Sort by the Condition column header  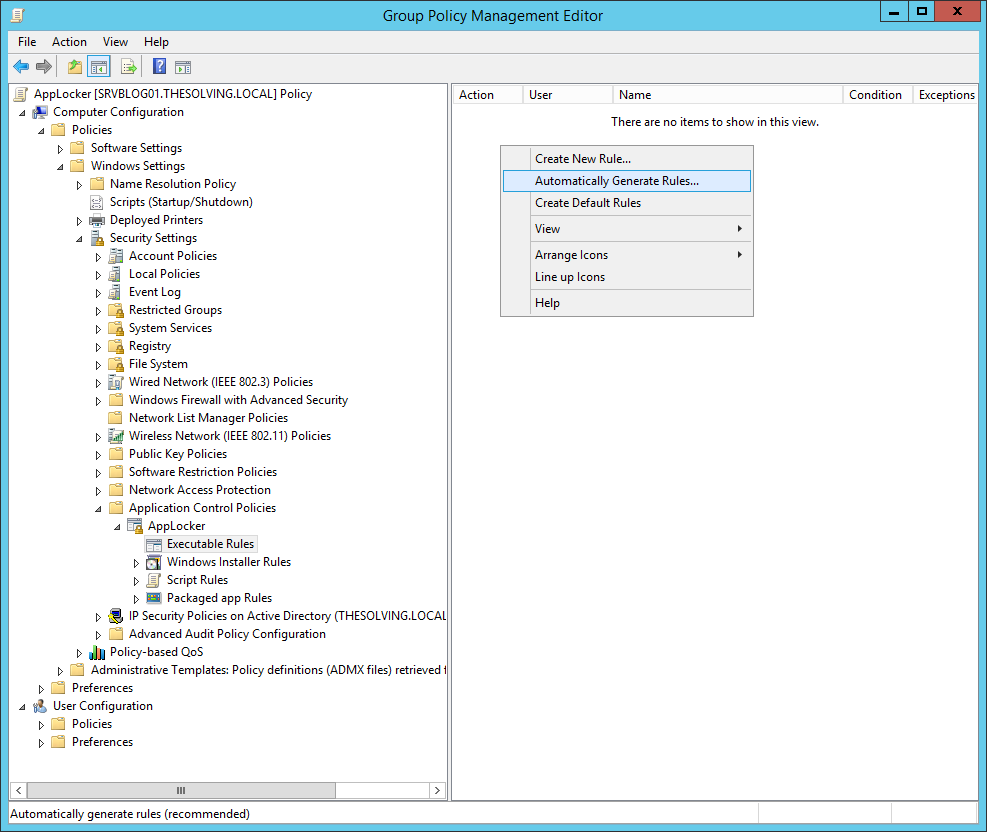pyautogui.click(x=877, y=94)
